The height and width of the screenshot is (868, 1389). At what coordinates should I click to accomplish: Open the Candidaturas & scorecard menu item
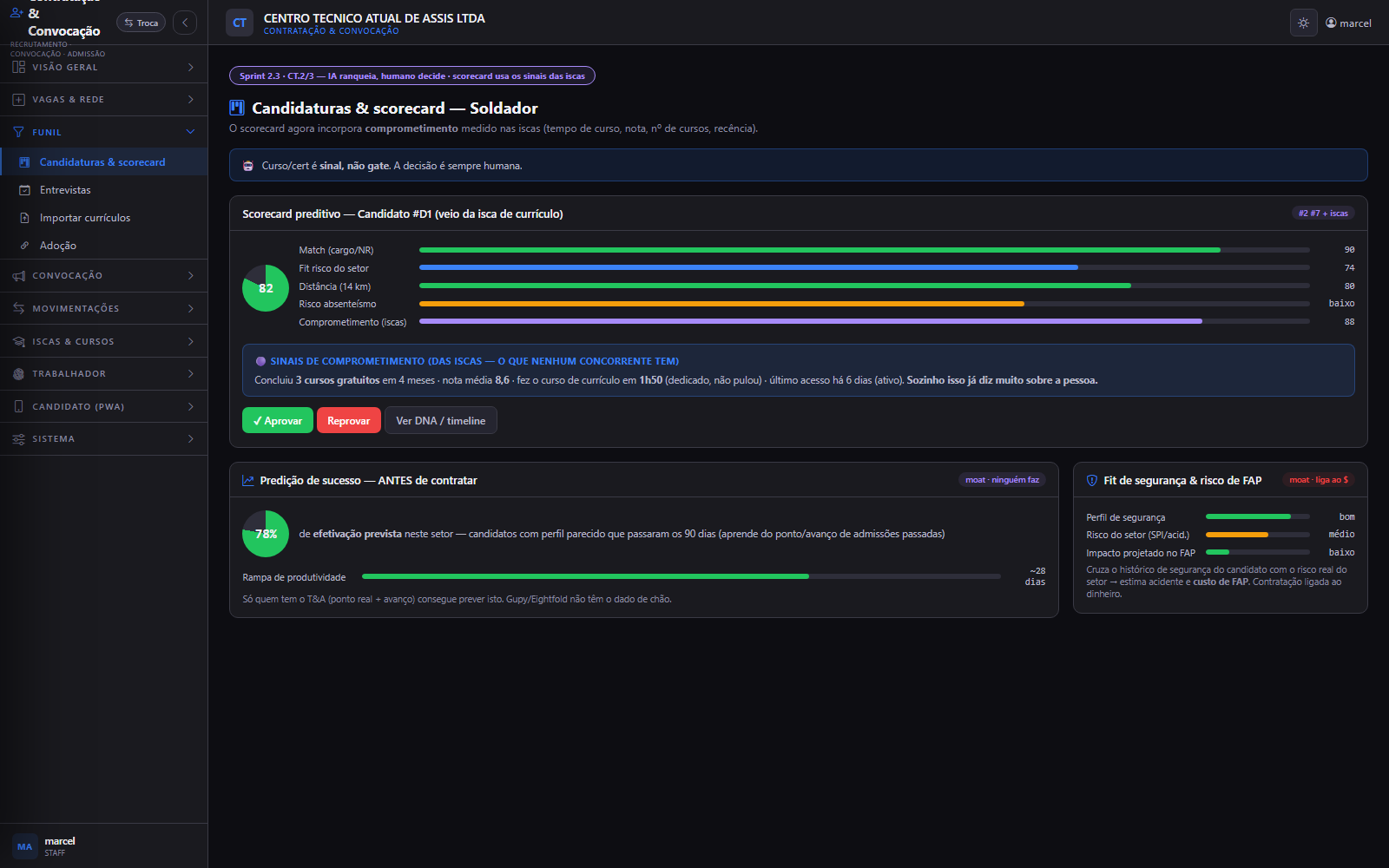[104, 162]
